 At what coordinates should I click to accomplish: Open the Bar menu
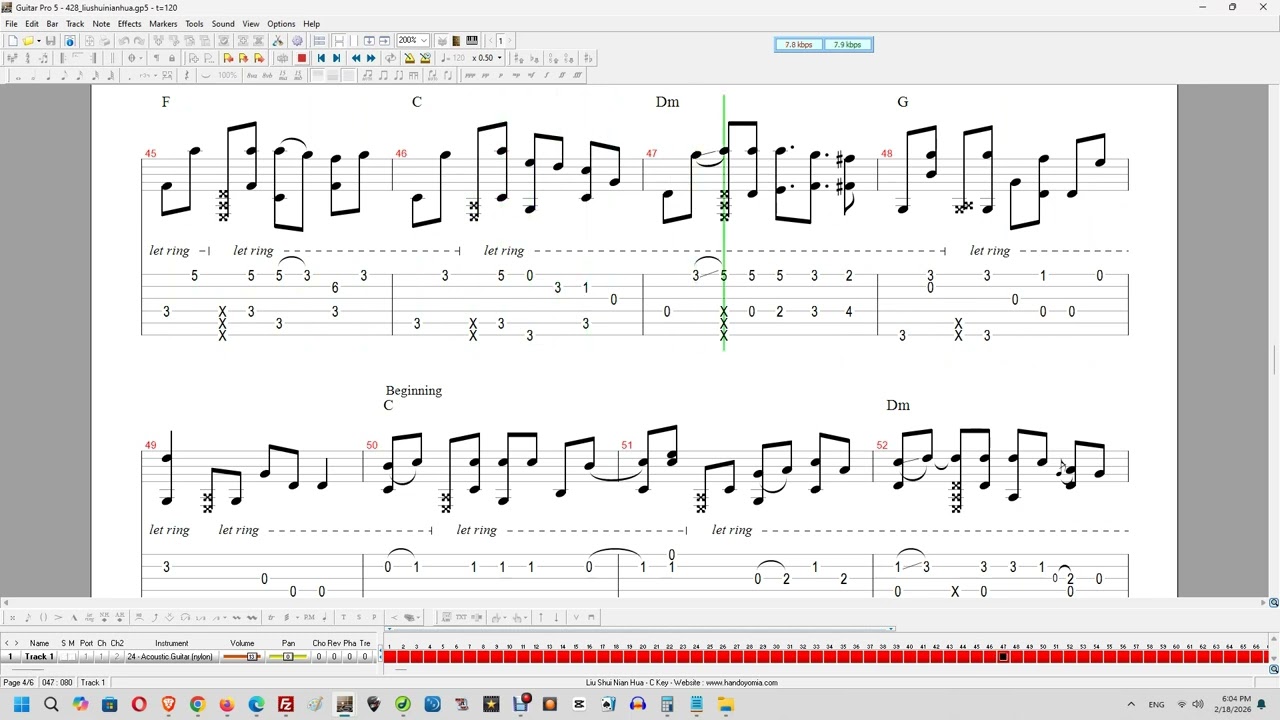click(x=52, y=24)
